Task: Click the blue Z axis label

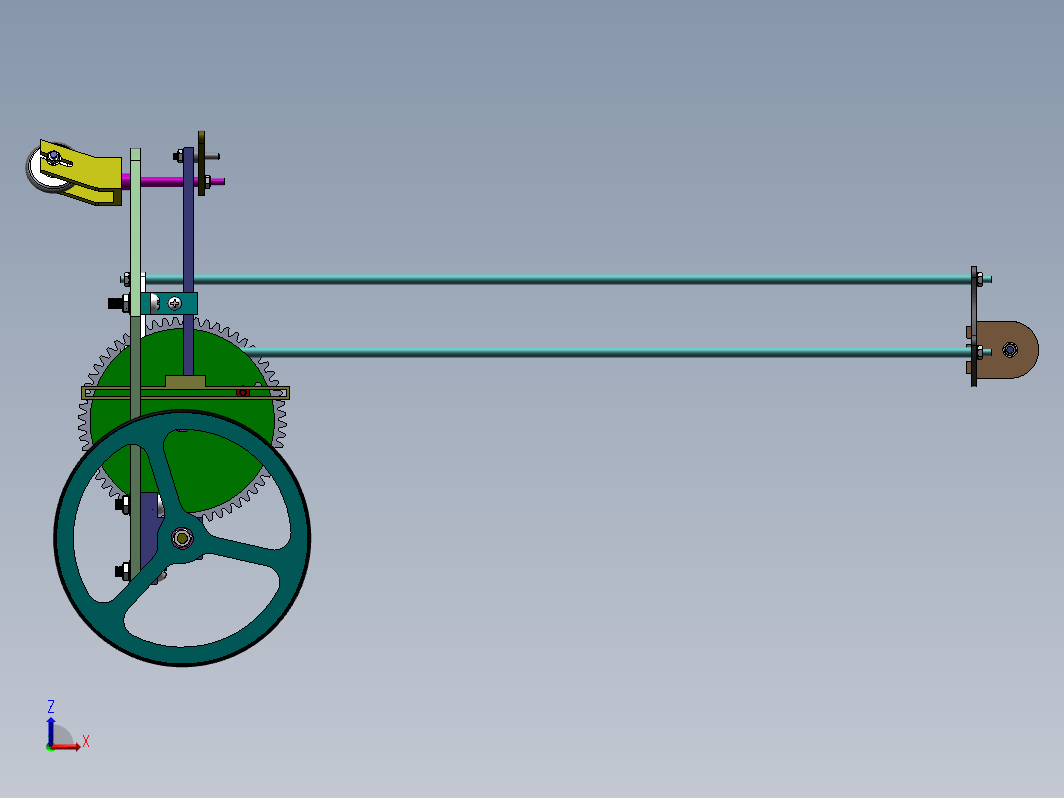Action: [50, 706]
